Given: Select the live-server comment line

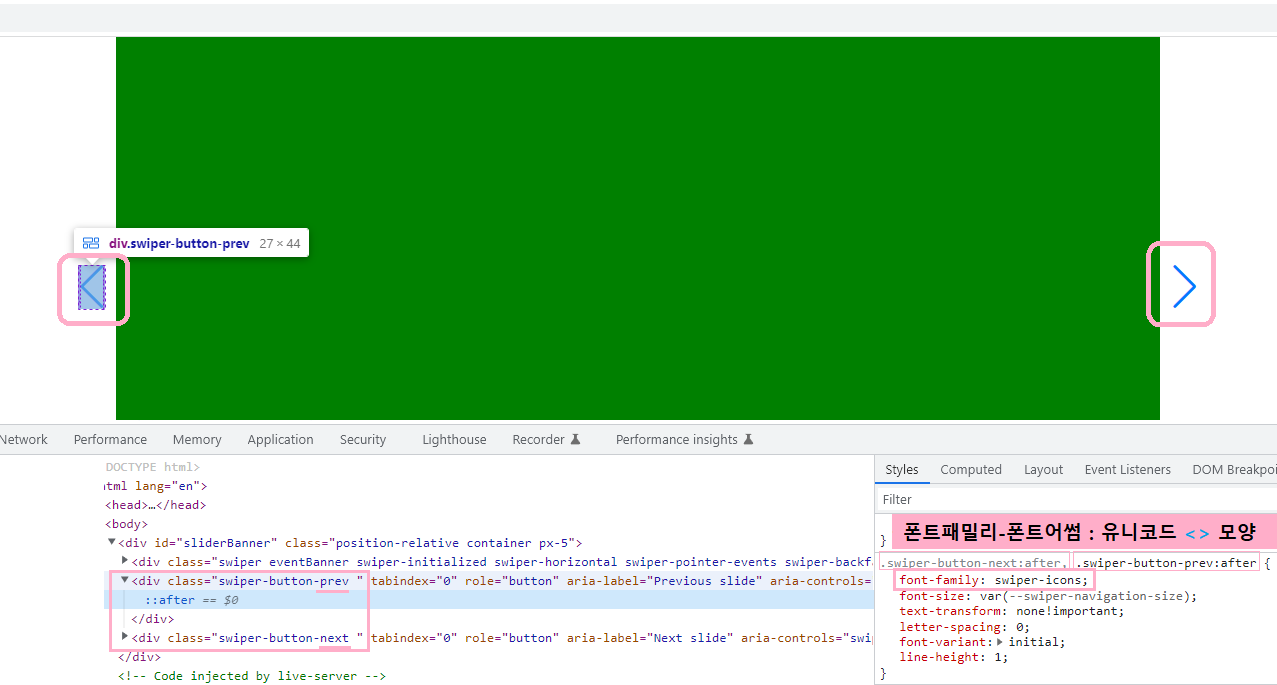Looking at the screenshot, I should 251,676.
